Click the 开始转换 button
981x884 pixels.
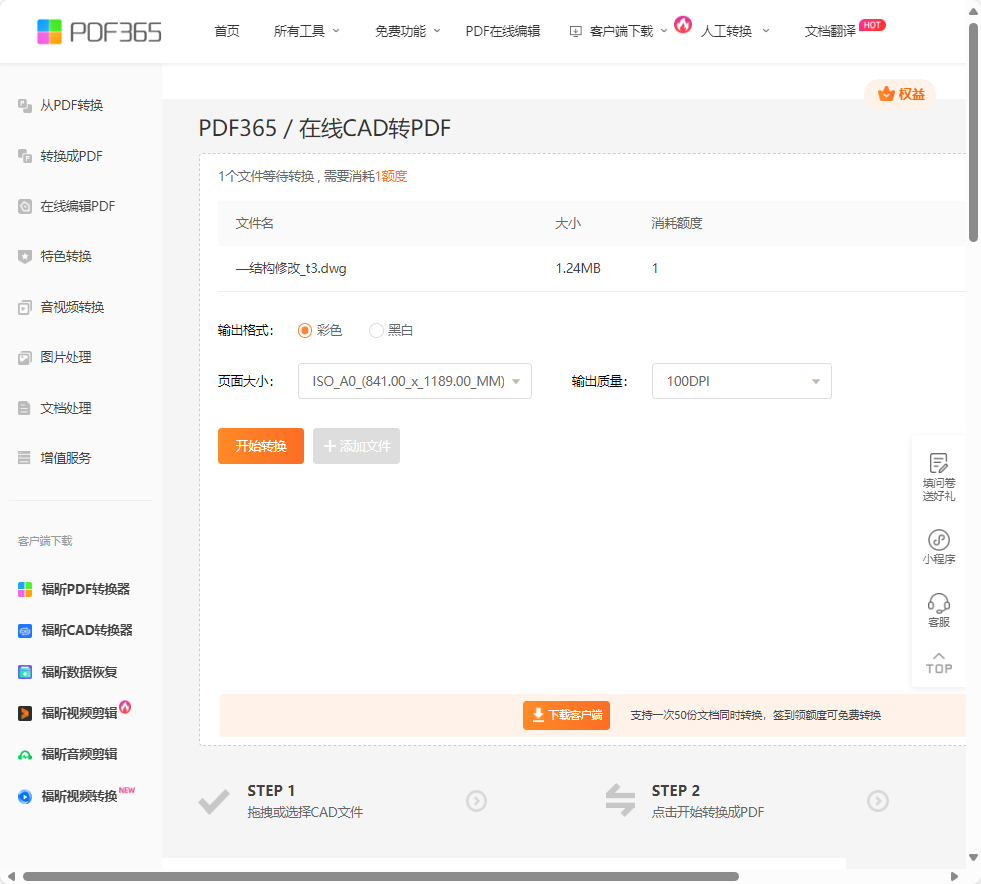[261, 446]
